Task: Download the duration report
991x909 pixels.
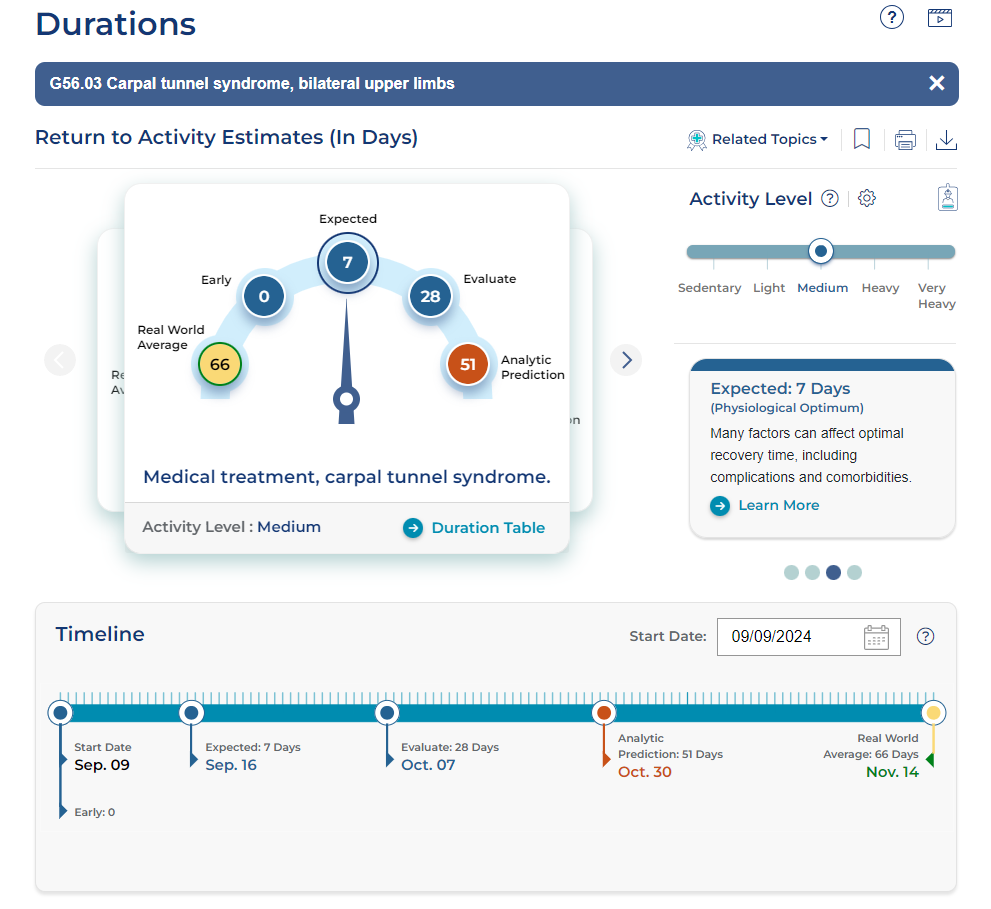Action: click(946, 139)
